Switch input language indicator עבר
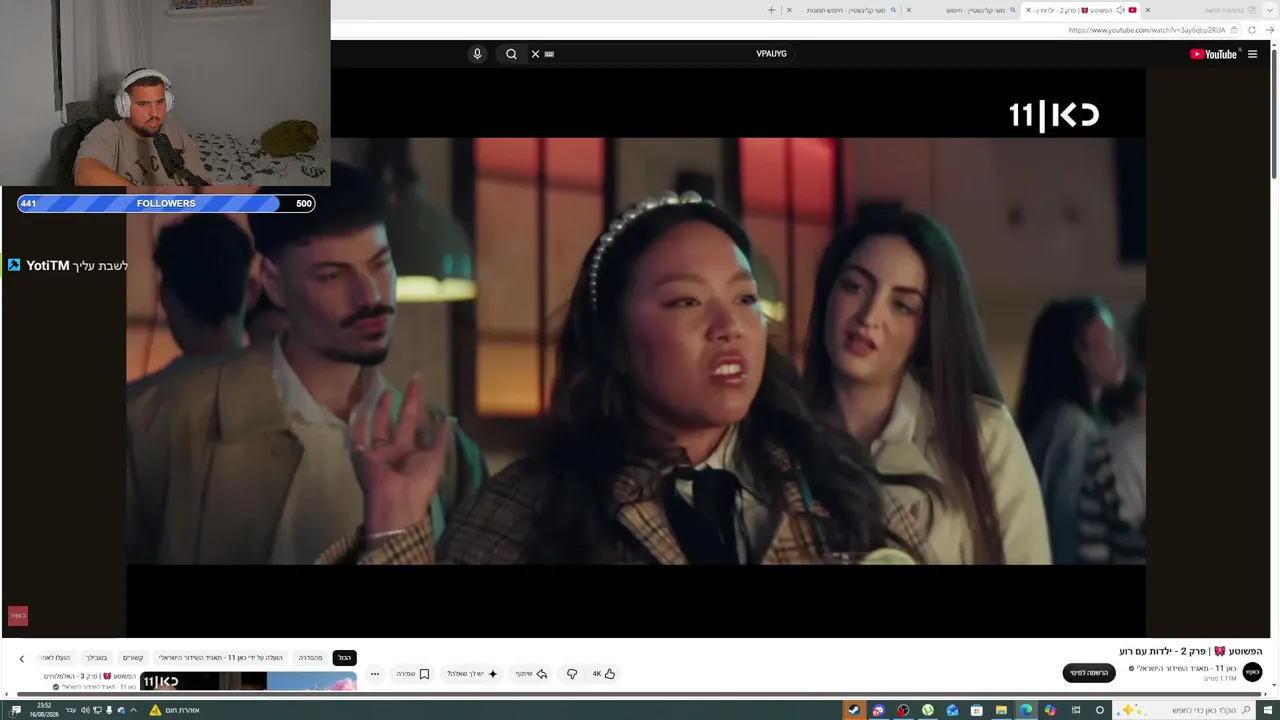 point(71,710)
